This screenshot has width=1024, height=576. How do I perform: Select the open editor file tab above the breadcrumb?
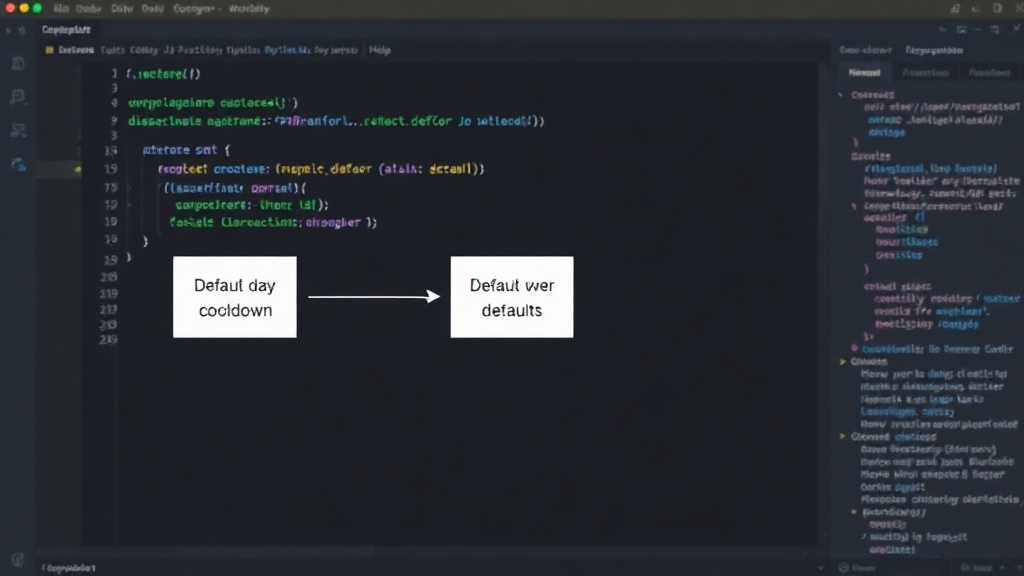pyautogui.click(x=66, y=29)
